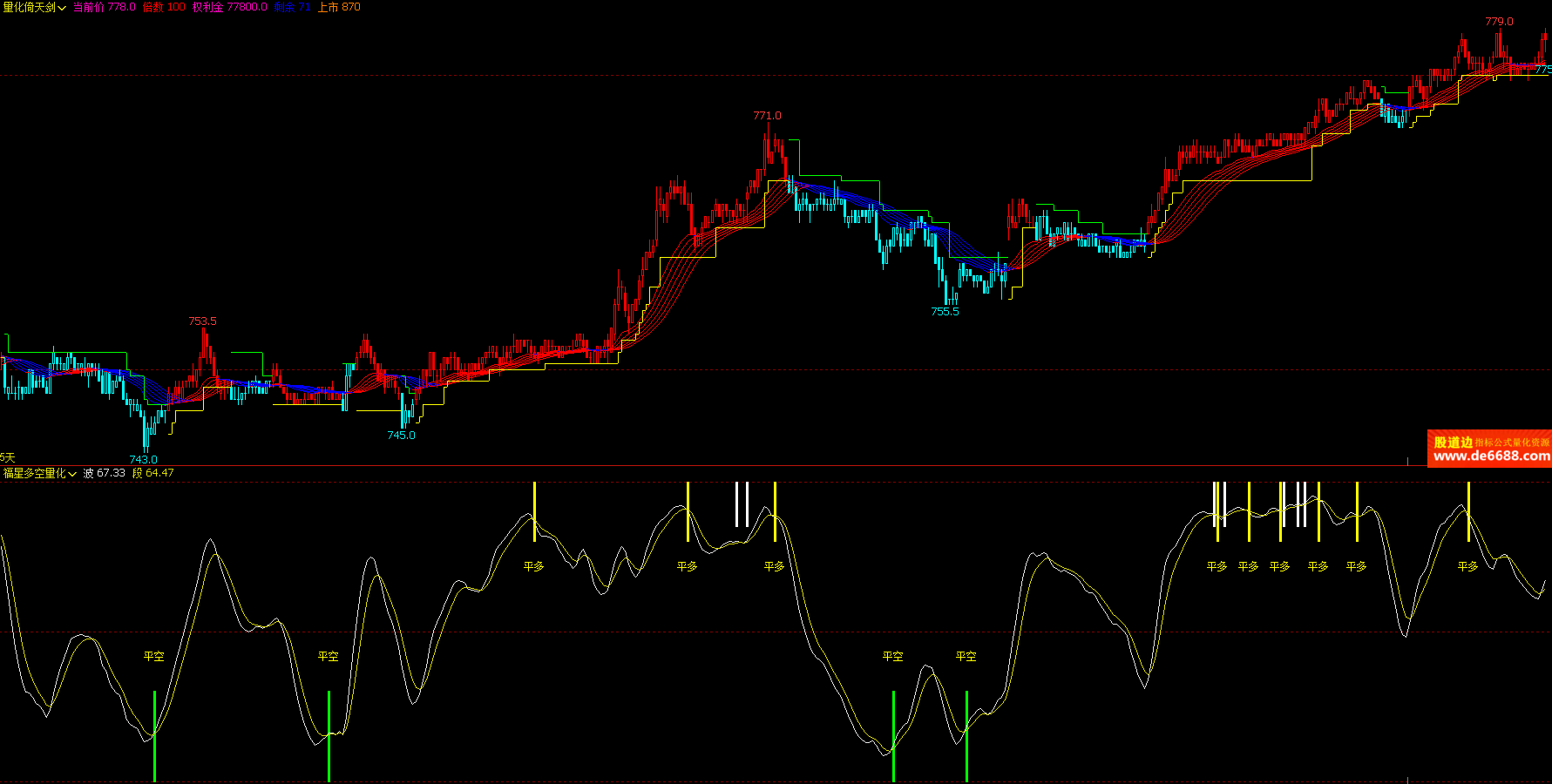Click the leftmost 平多 signal label
The height and width of the screenshot is (784, 1552).
(534, 566)
